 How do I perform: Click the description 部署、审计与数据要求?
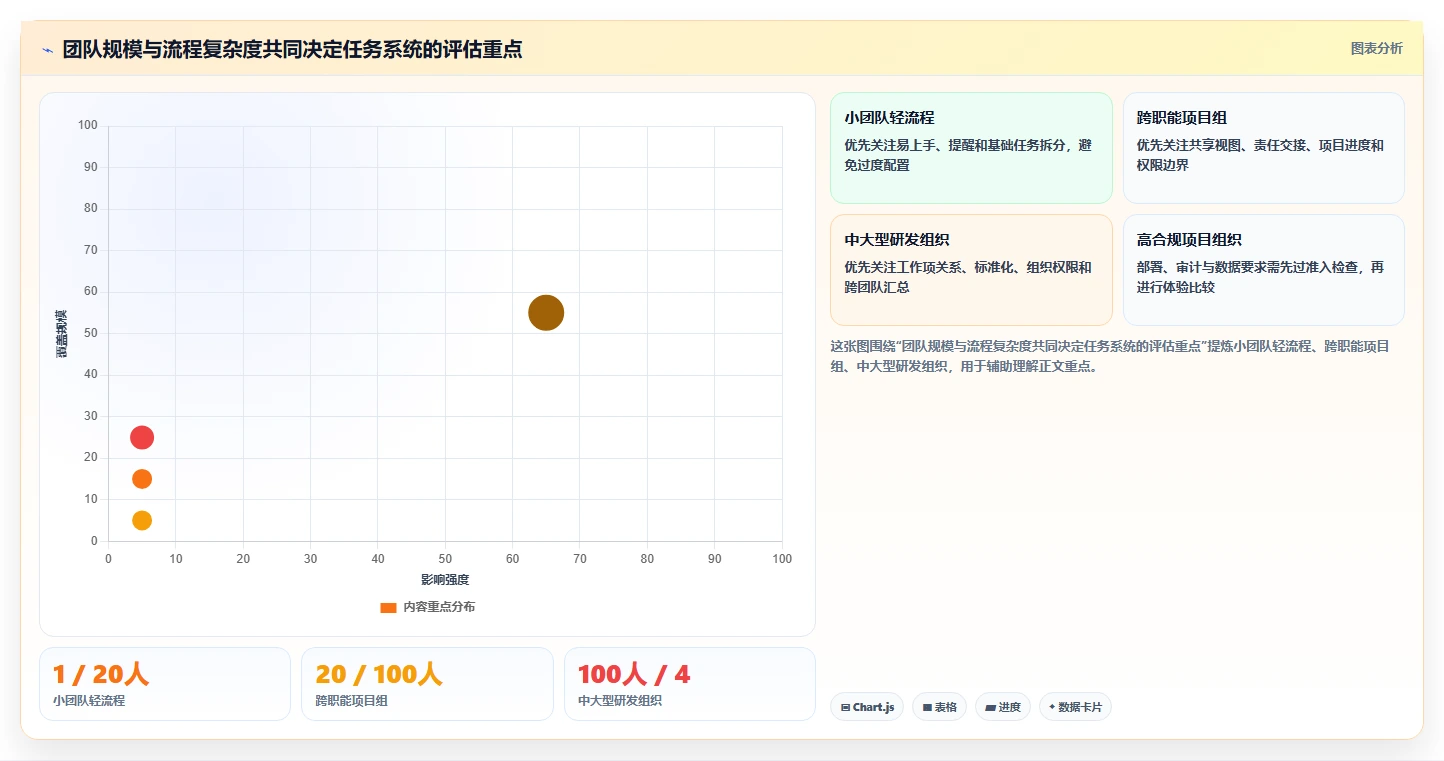click(x=1260, y=277)
